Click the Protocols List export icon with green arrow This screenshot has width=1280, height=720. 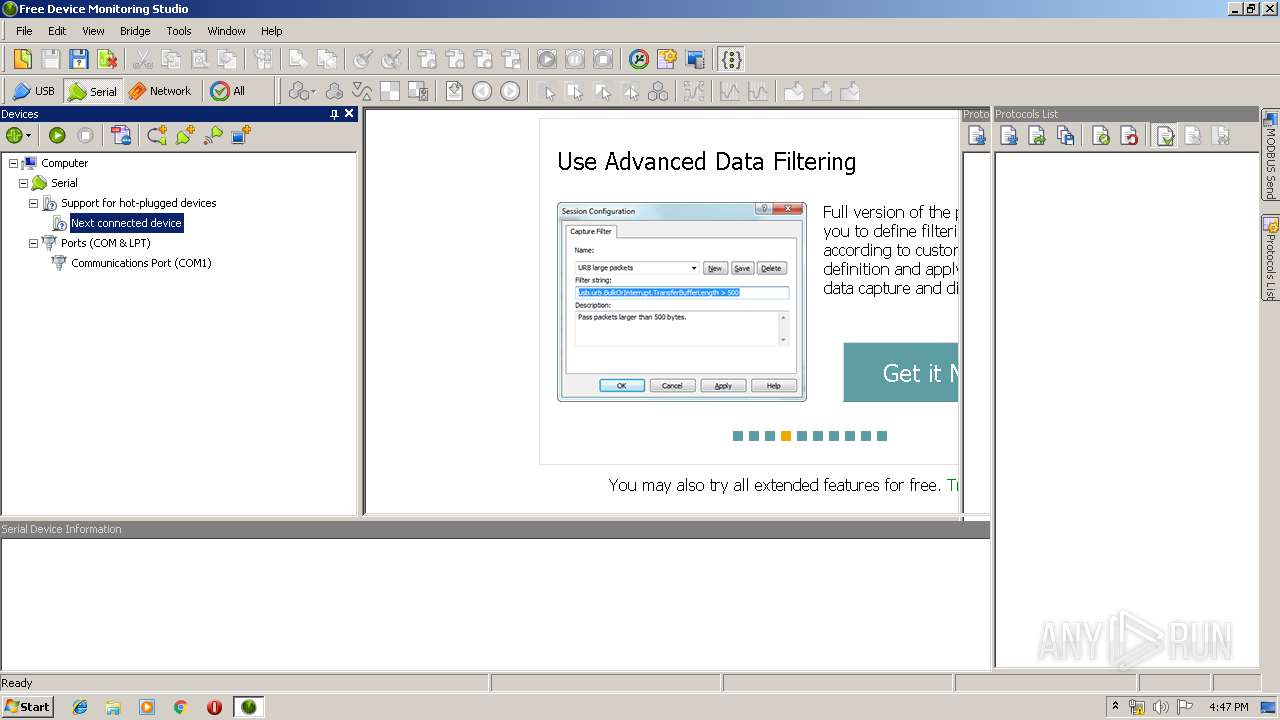click(1037, 136)
